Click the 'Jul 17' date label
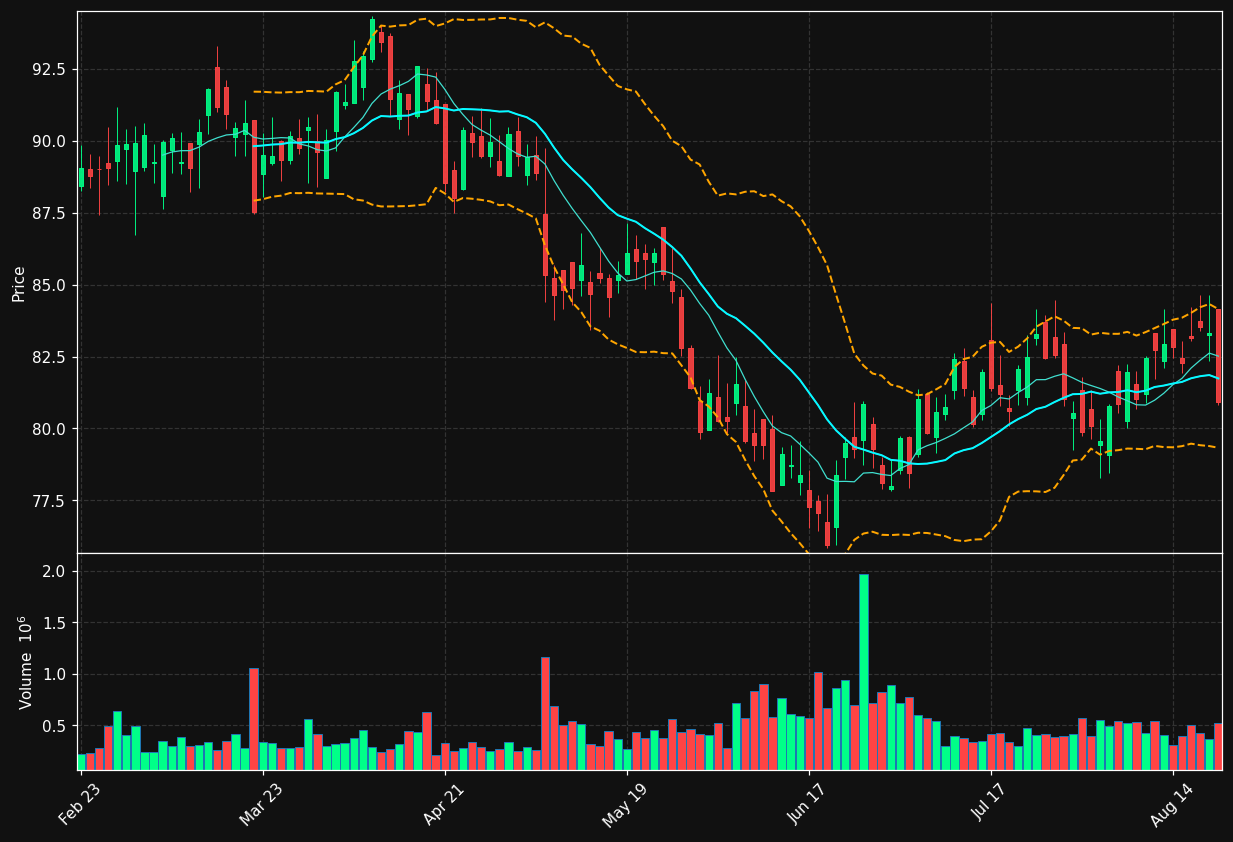The image size is (1233, 842). coord(990,804)
